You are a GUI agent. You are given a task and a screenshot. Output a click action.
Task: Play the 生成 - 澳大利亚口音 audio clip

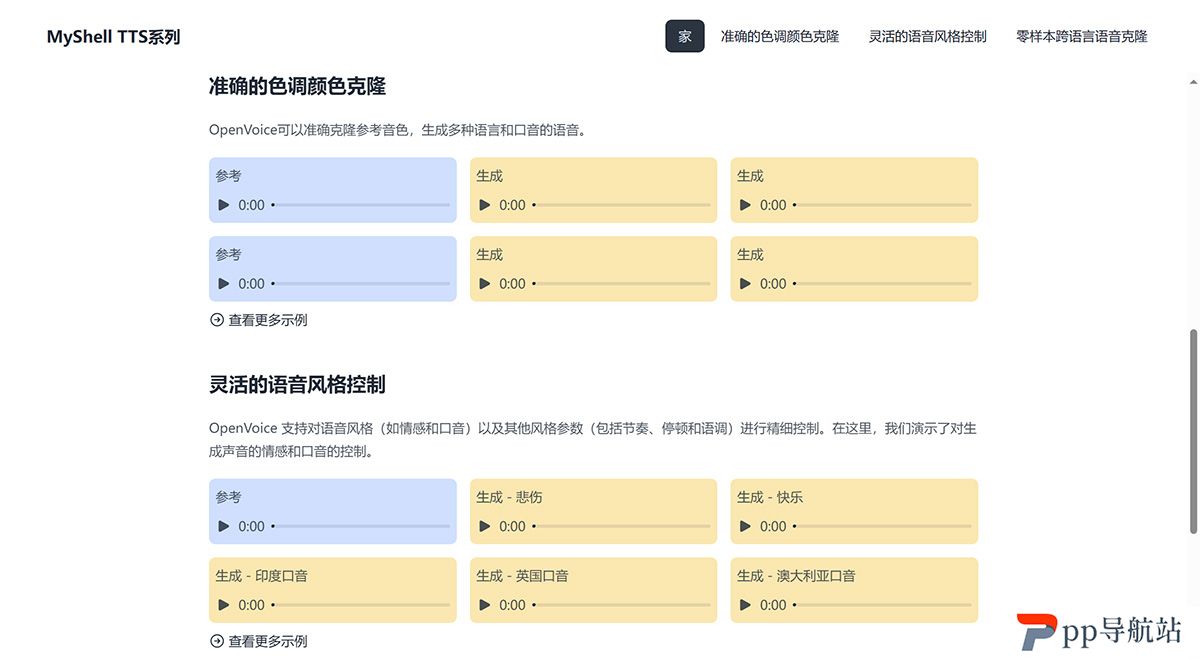(x=746, y=605)
